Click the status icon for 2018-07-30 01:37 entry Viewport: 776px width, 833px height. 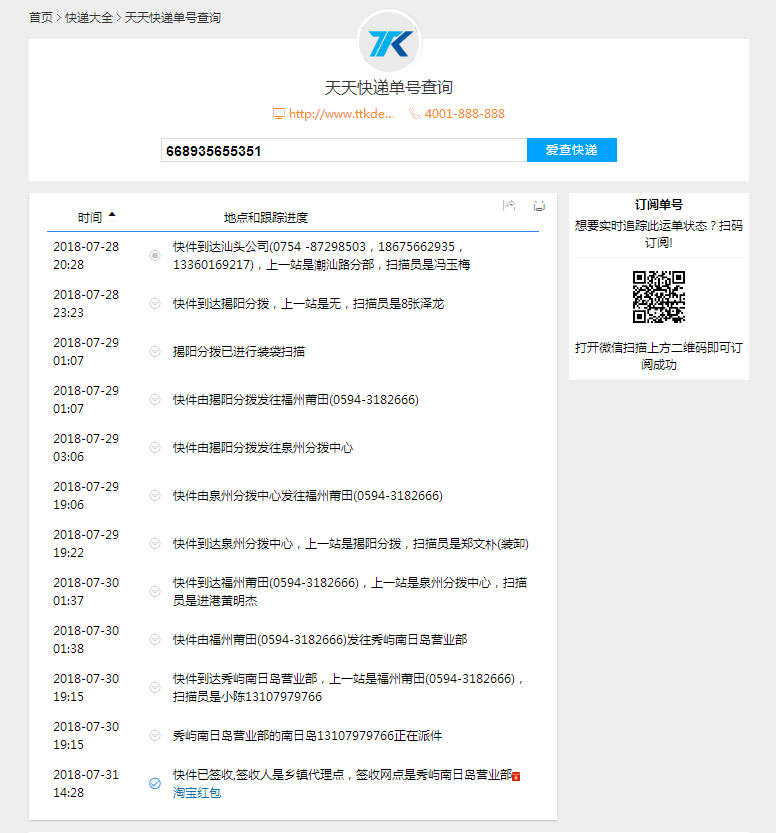click(155, 591)
